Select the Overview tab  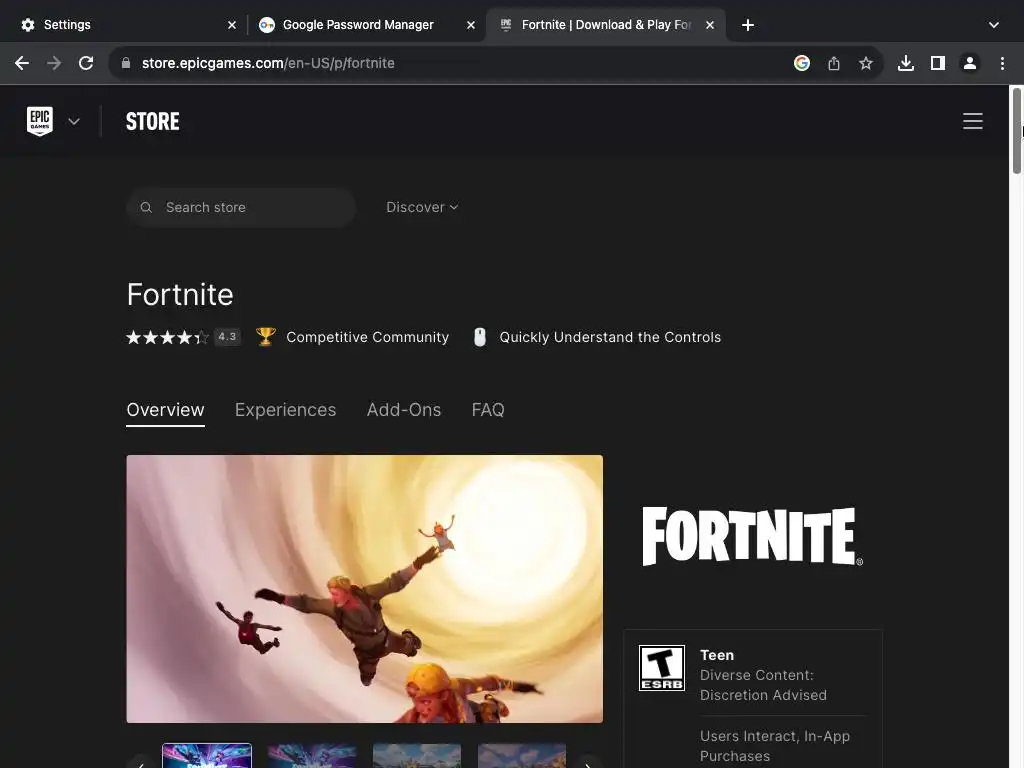point(165,410)
